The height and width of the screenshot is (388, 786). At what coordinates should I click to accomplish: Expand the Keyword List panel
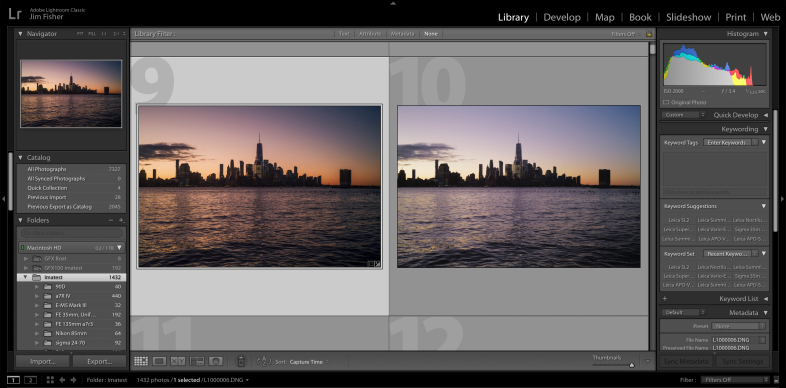click(765, 299)
